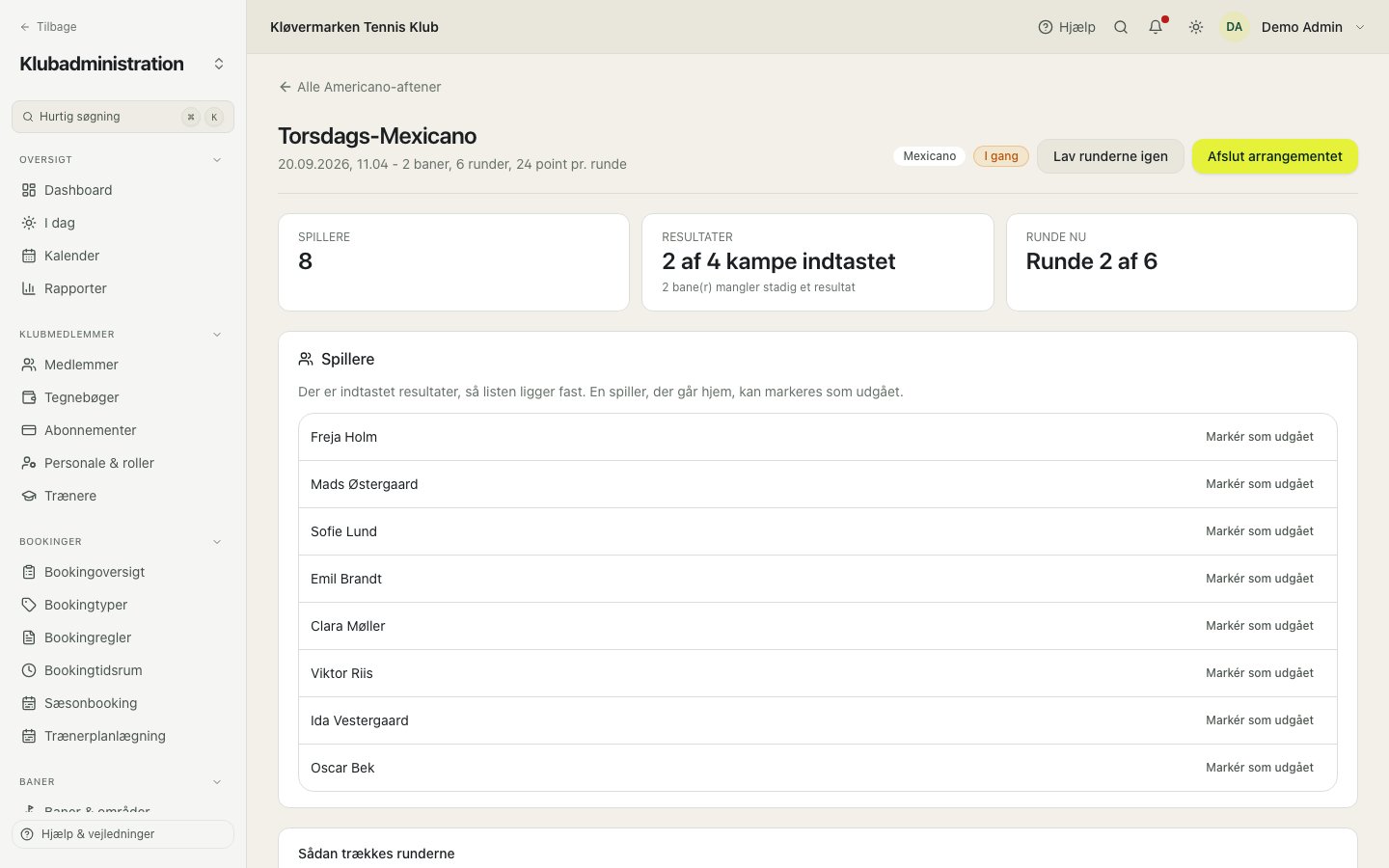Mark Clara Møller as udgået
Viewport: 1389px width, 868px height.
[1260, 626]
